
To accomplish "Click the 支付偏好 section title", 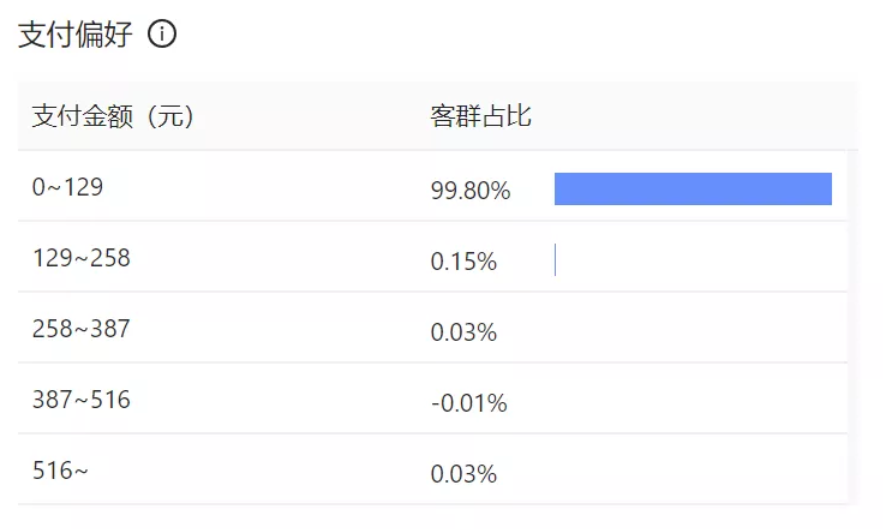I will pos(75,35).
